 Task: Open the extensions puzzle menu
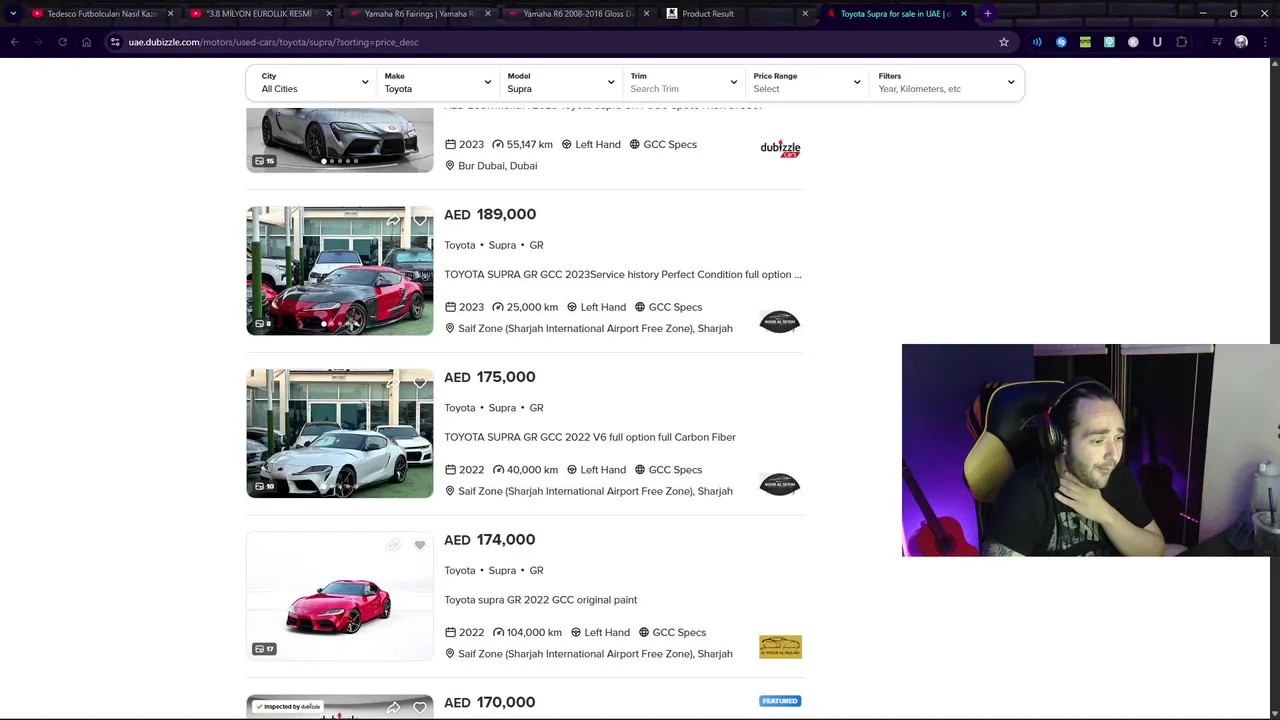(x=1182, y=42)
